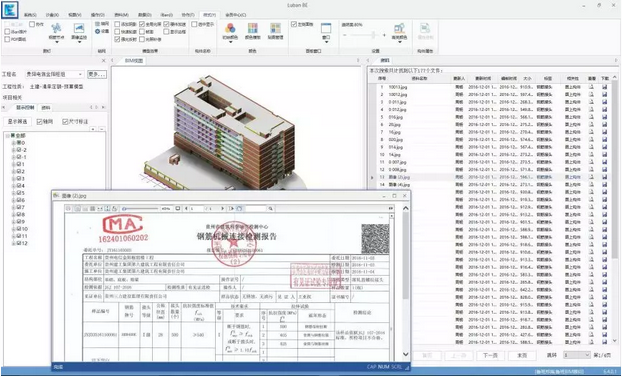
Task: Click the plus button above floor tree
Action: (93, 129)
